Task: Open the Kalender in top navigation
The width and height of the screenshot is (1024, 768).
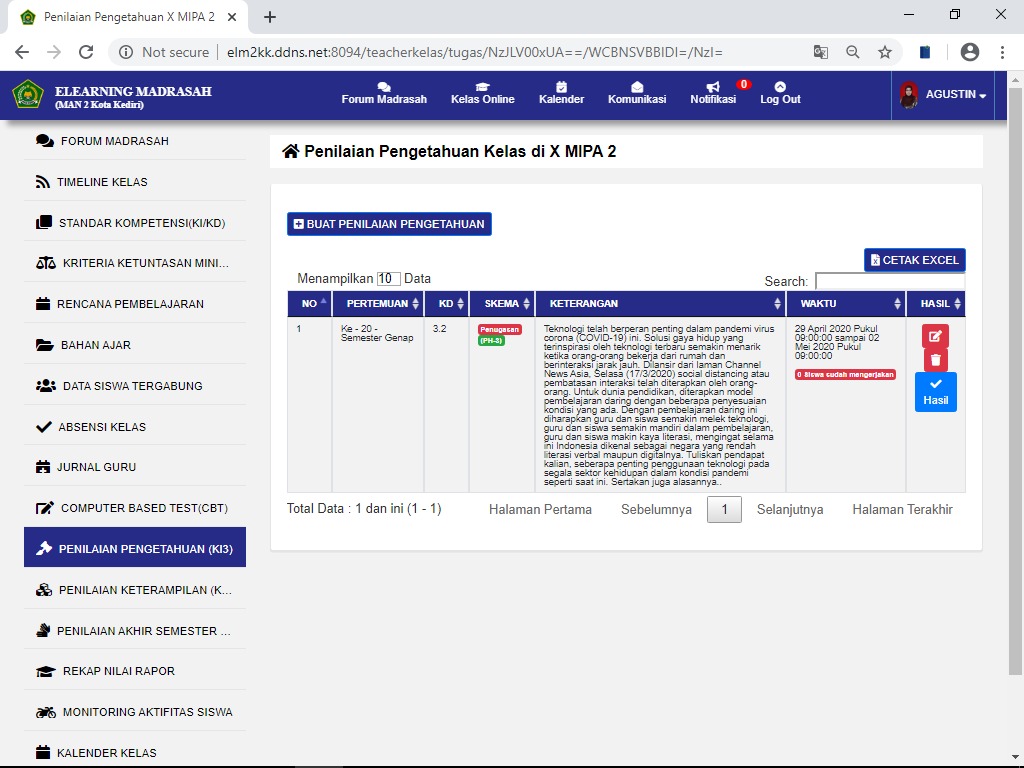Action: (x=561, y=94)
